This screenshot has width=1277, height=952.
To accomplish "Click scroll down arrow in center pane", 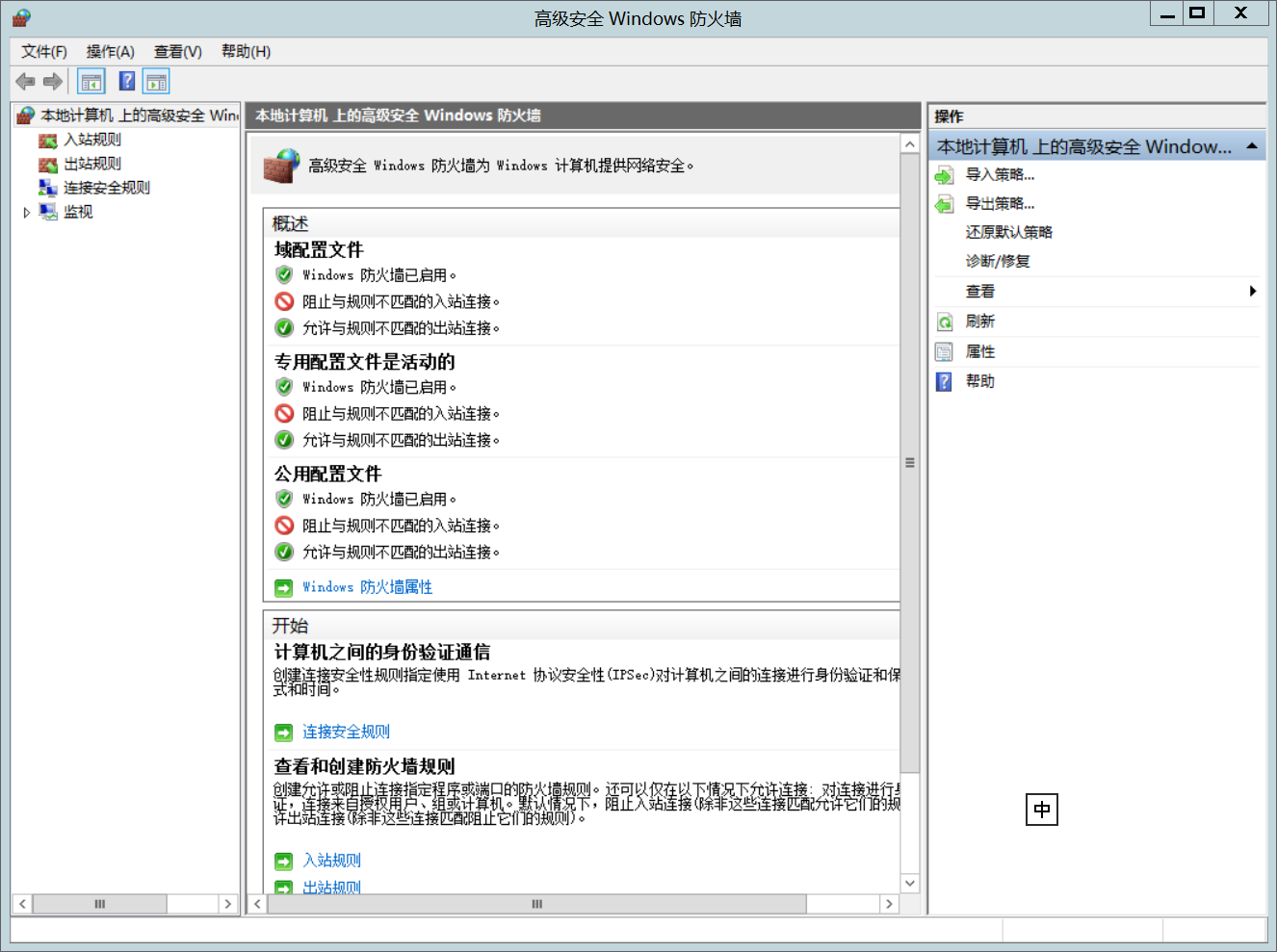I will click(x=910, y=883).
